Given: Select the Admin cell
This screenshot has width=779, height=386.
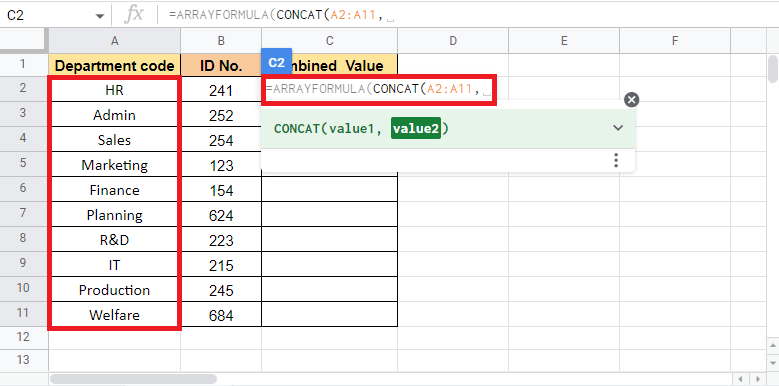Looking at the screenshot, I should pyautogui.click(x=115, y=115).
